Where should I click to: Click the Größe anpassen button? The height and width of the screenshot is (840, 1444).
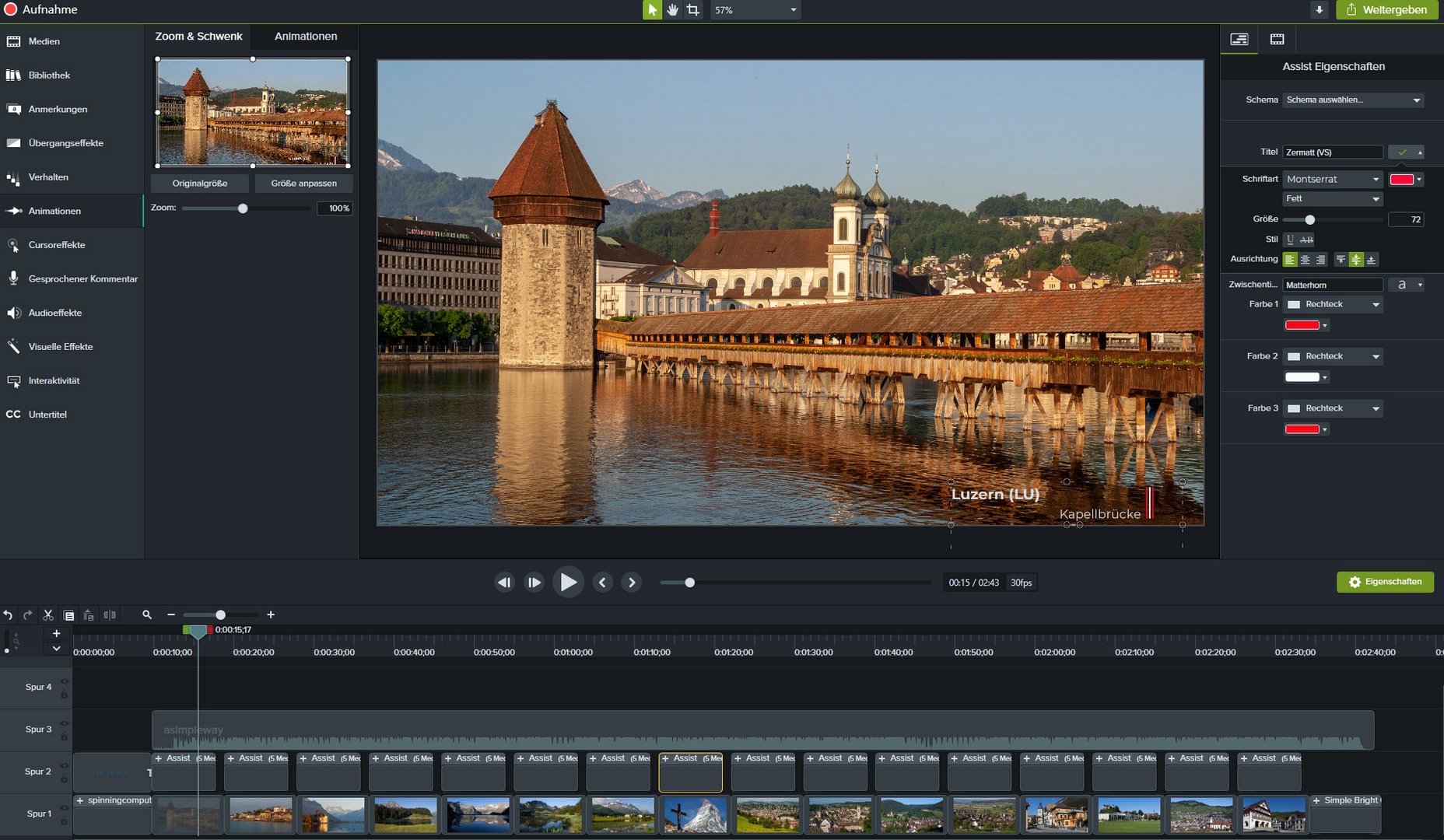click(304, 184)
